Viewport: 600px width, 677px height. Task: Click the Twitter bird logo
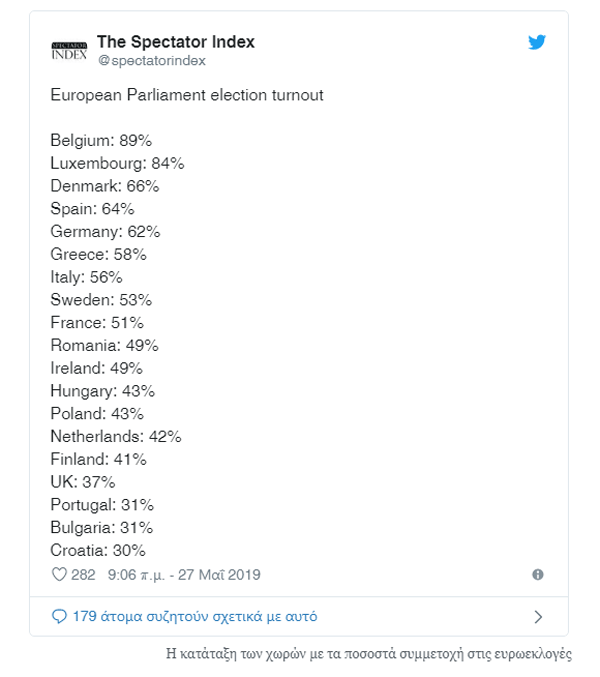[x=537, y=43]
